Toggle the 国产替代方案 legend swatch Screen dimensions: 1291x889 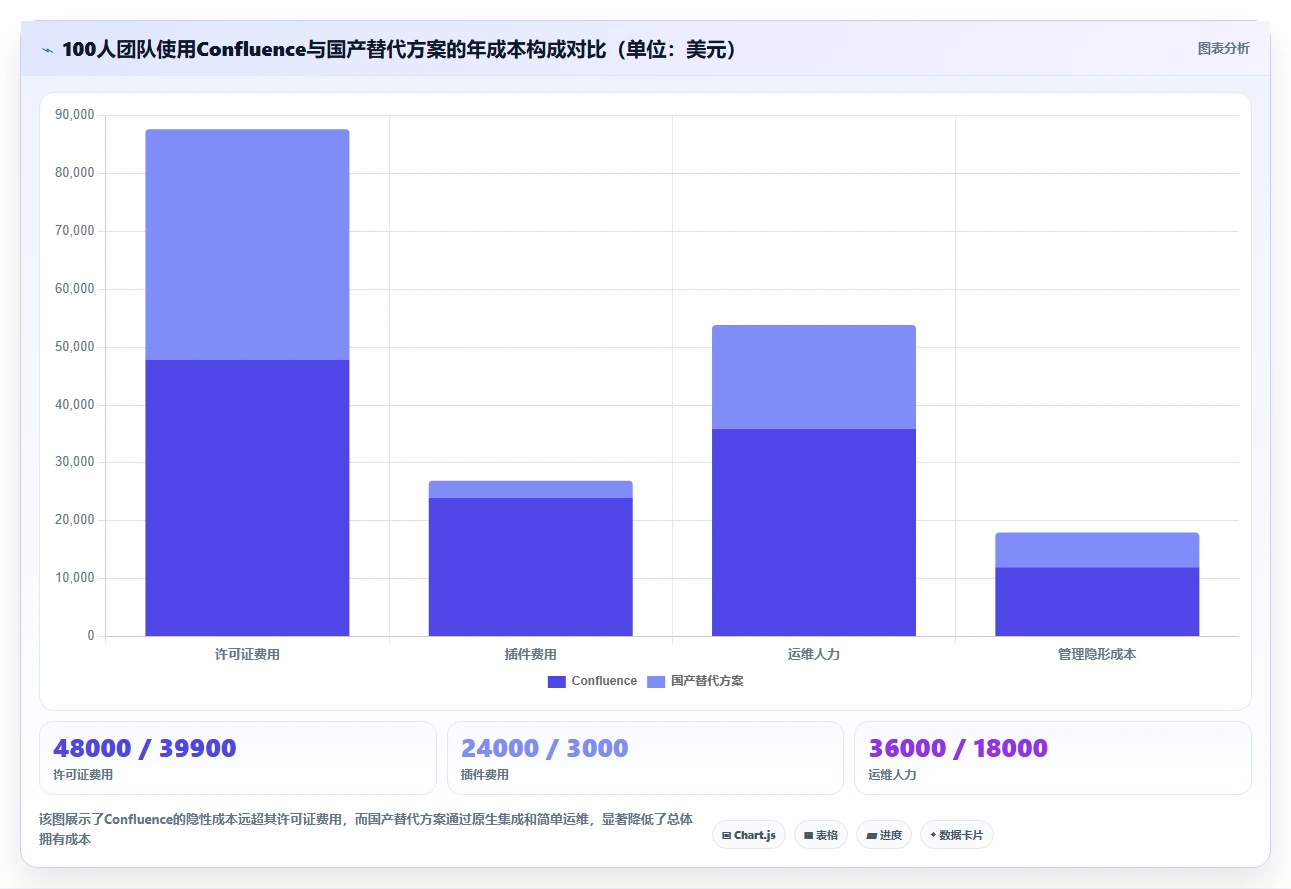pyautogui.click(x=656, y=681)
